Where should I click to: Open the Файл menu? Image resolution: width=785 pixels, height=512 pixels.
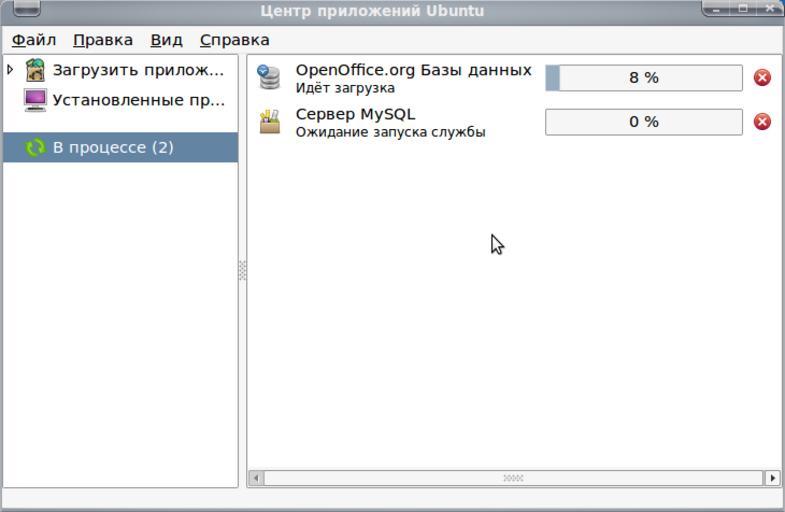(34, 40)
